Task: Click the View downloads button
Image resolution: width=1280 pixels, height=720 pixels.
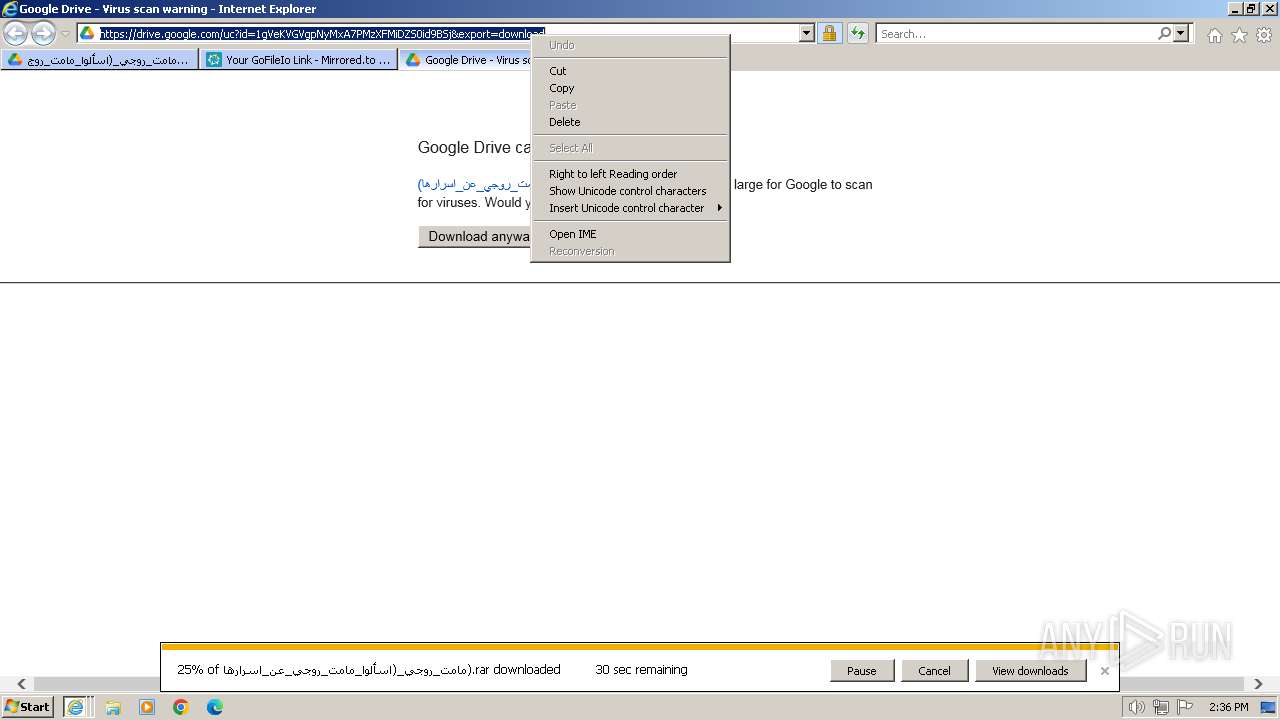Action: 1030,671
